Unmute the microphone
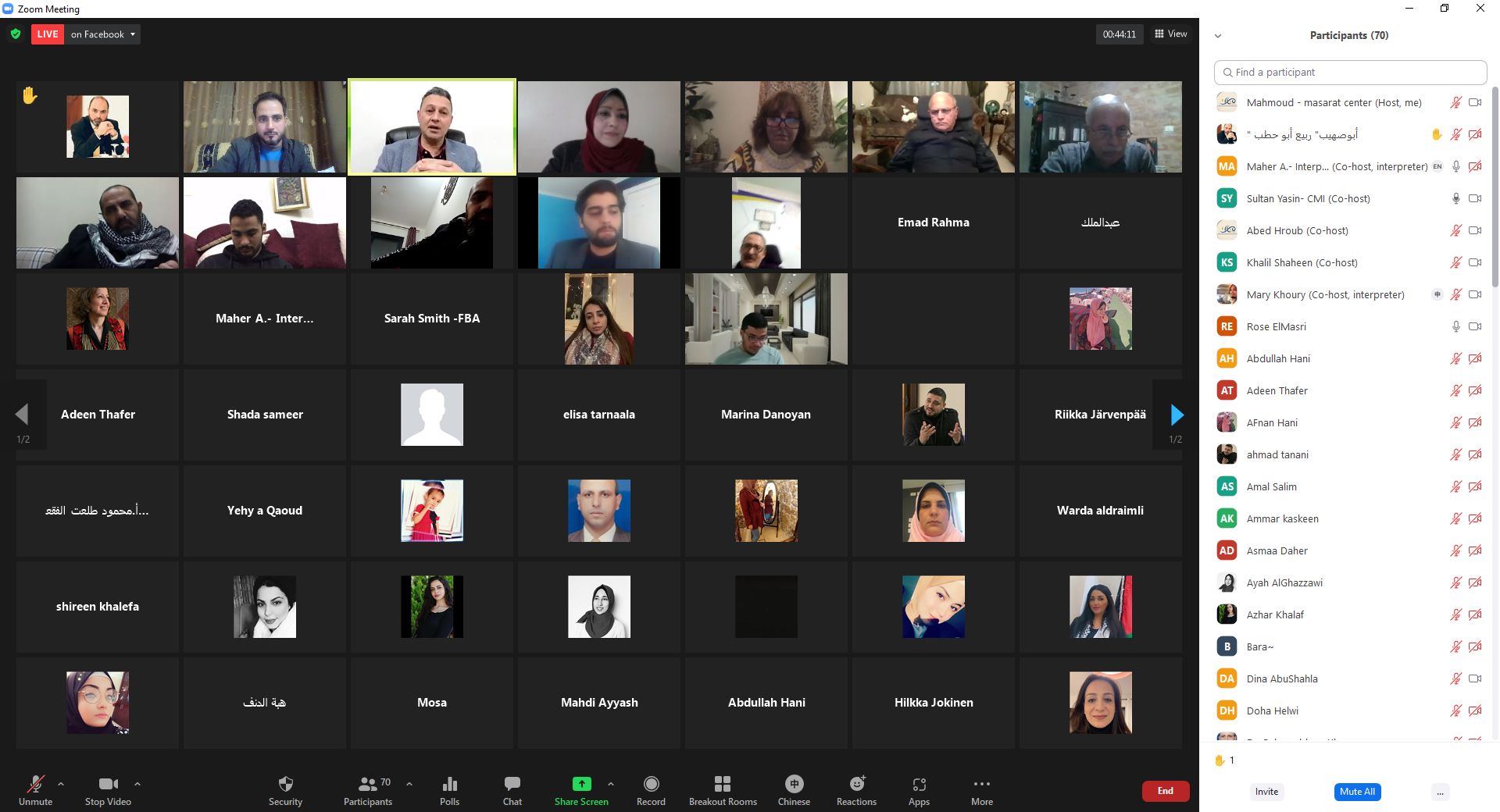The image size is (1500, 812). (x=35, y=784)
